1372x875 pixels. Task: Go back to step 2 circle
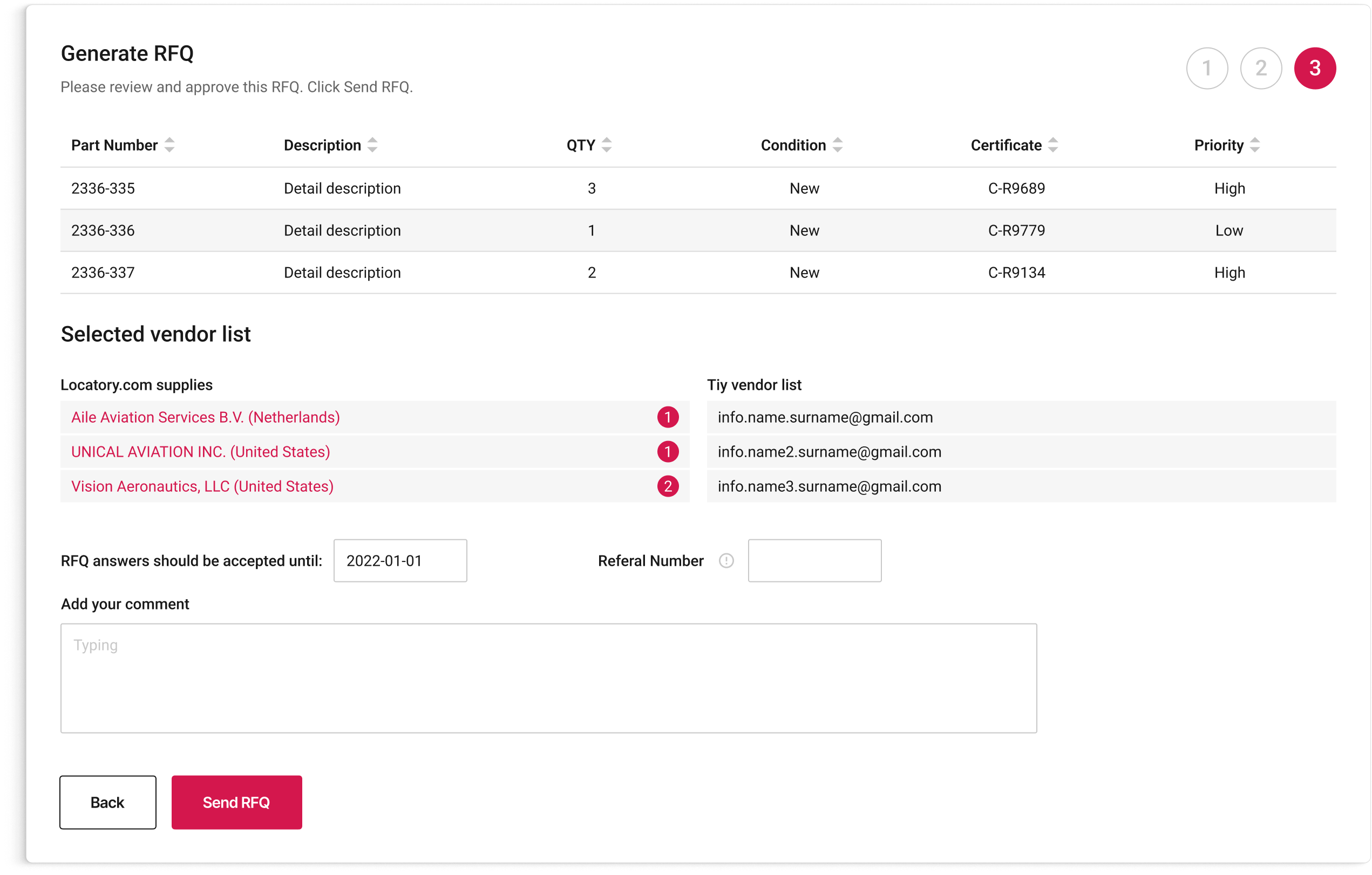[1260, 69]
